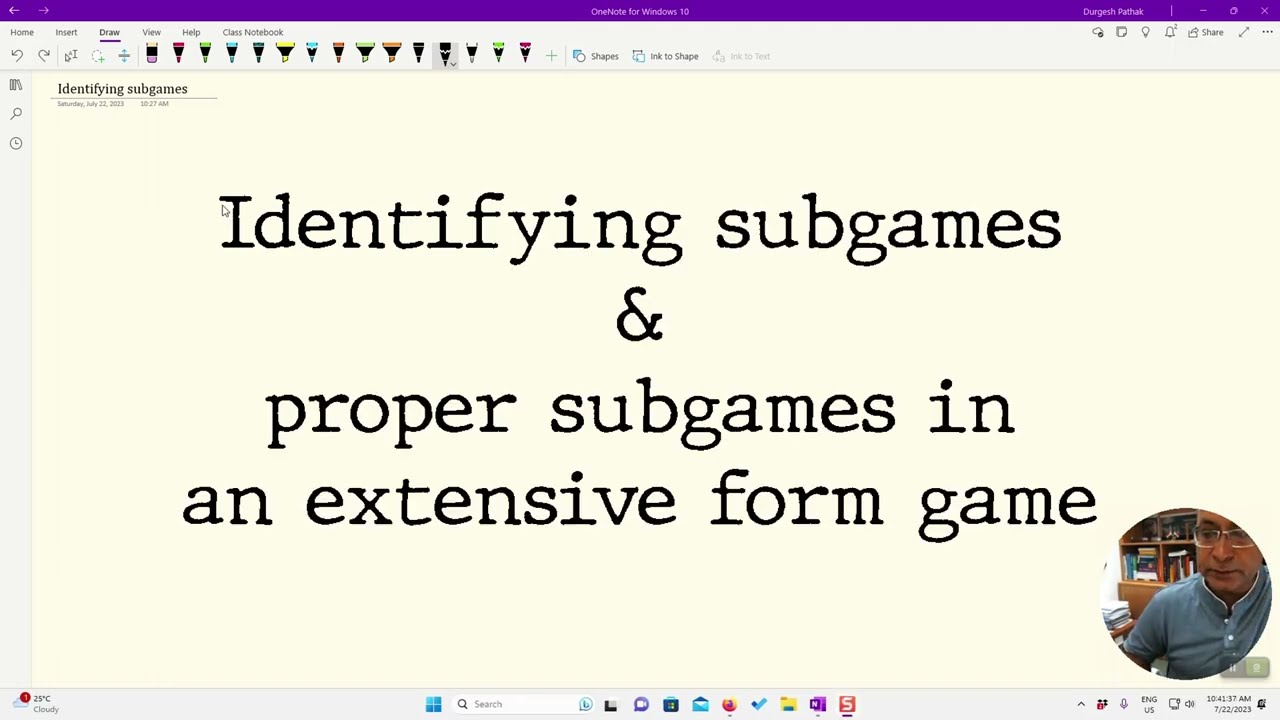Launch Firefox from the taskbar
Image resolution: width=1280 pixels, height=720 pixels.
[x=729, y=704]
